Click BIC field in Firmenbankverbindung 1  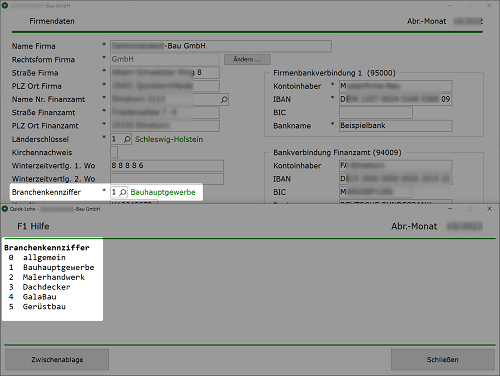point(376,112)
